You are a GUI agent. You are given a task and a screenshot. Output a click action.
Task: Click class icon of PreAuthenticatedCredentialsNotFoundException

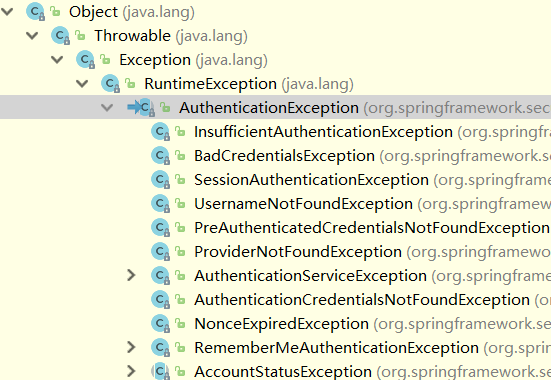(x=160, y=227)
